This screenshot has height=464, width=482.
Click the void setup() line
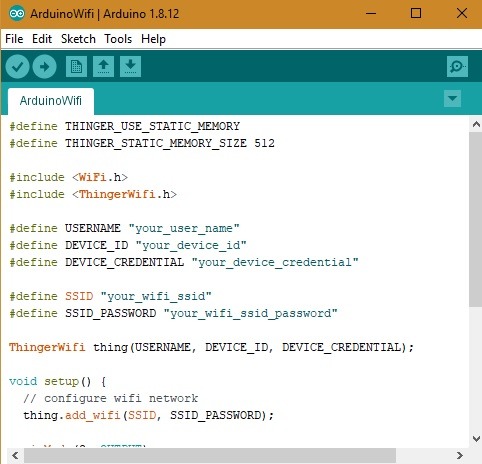pos(58,381)
